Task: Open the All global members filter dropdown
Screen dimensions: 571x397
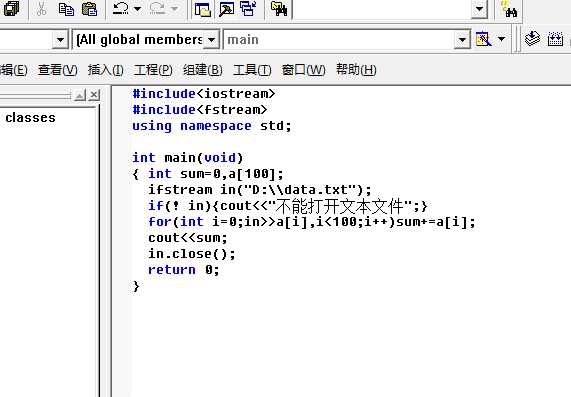Action: (211, 39)
